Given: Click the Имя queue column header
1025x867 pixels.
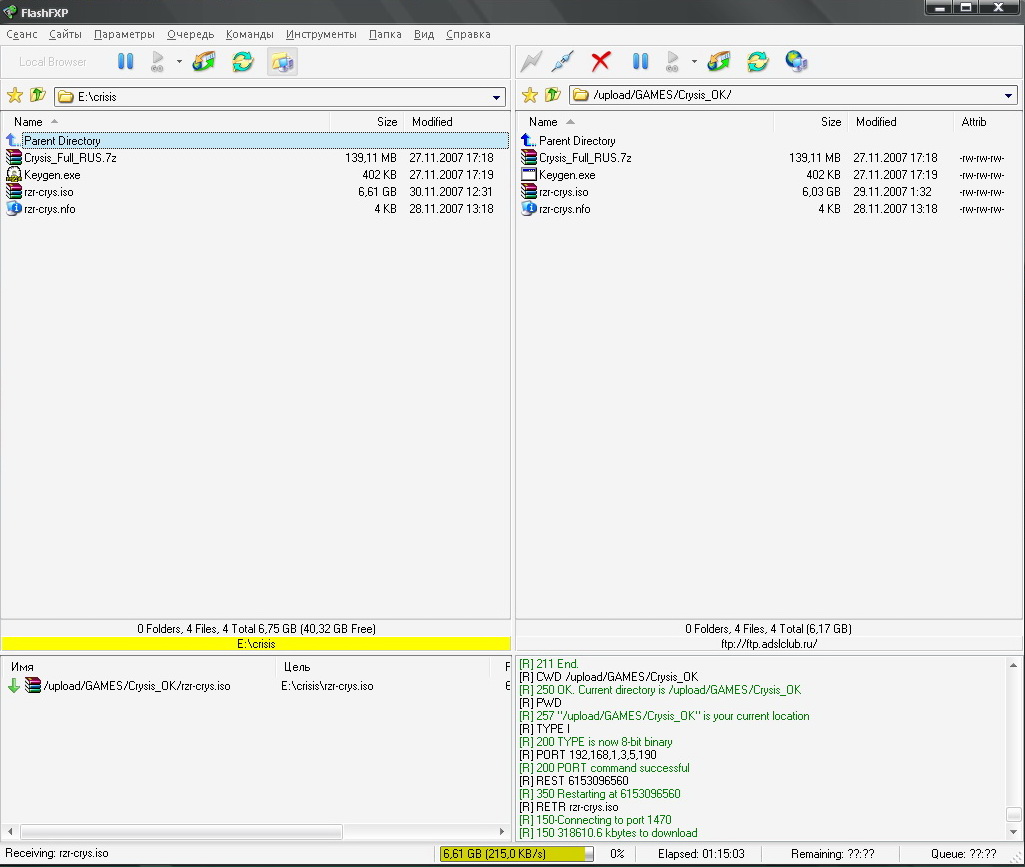Looking at the screenshot, I should coord(139,667).
